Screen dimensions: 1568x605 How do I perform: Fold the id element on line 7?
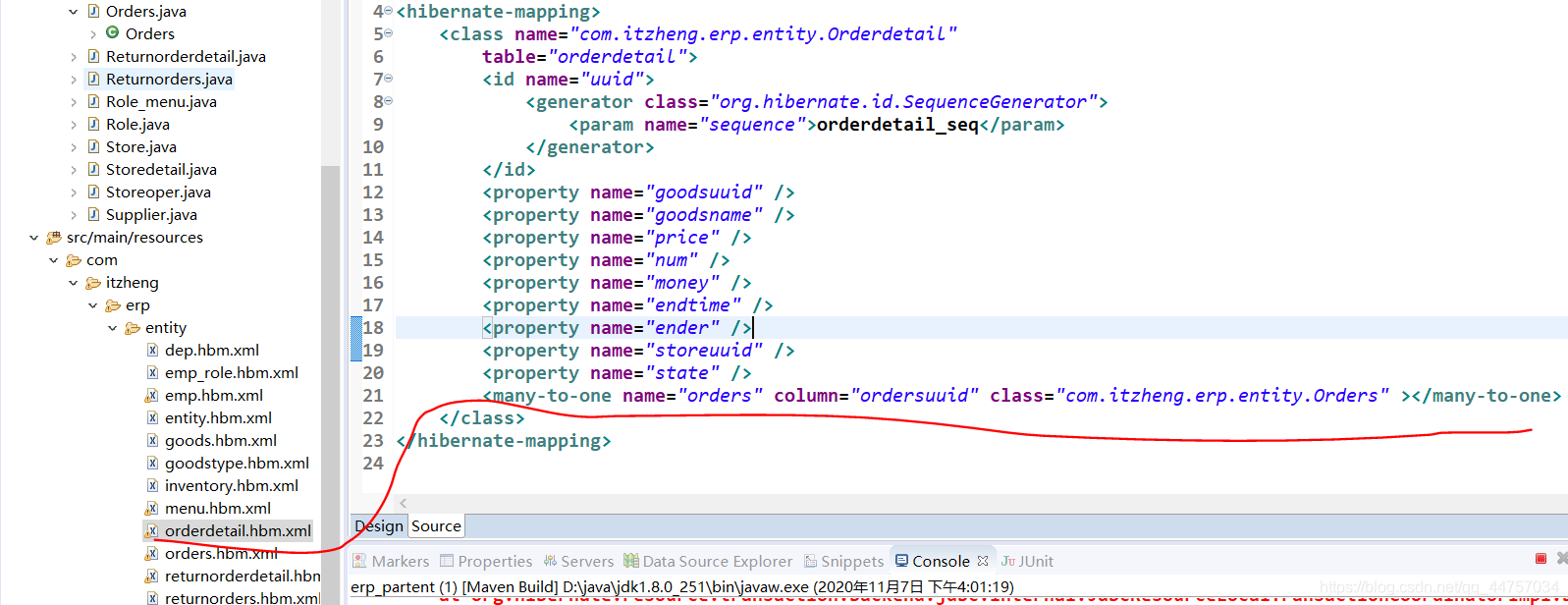388,79
